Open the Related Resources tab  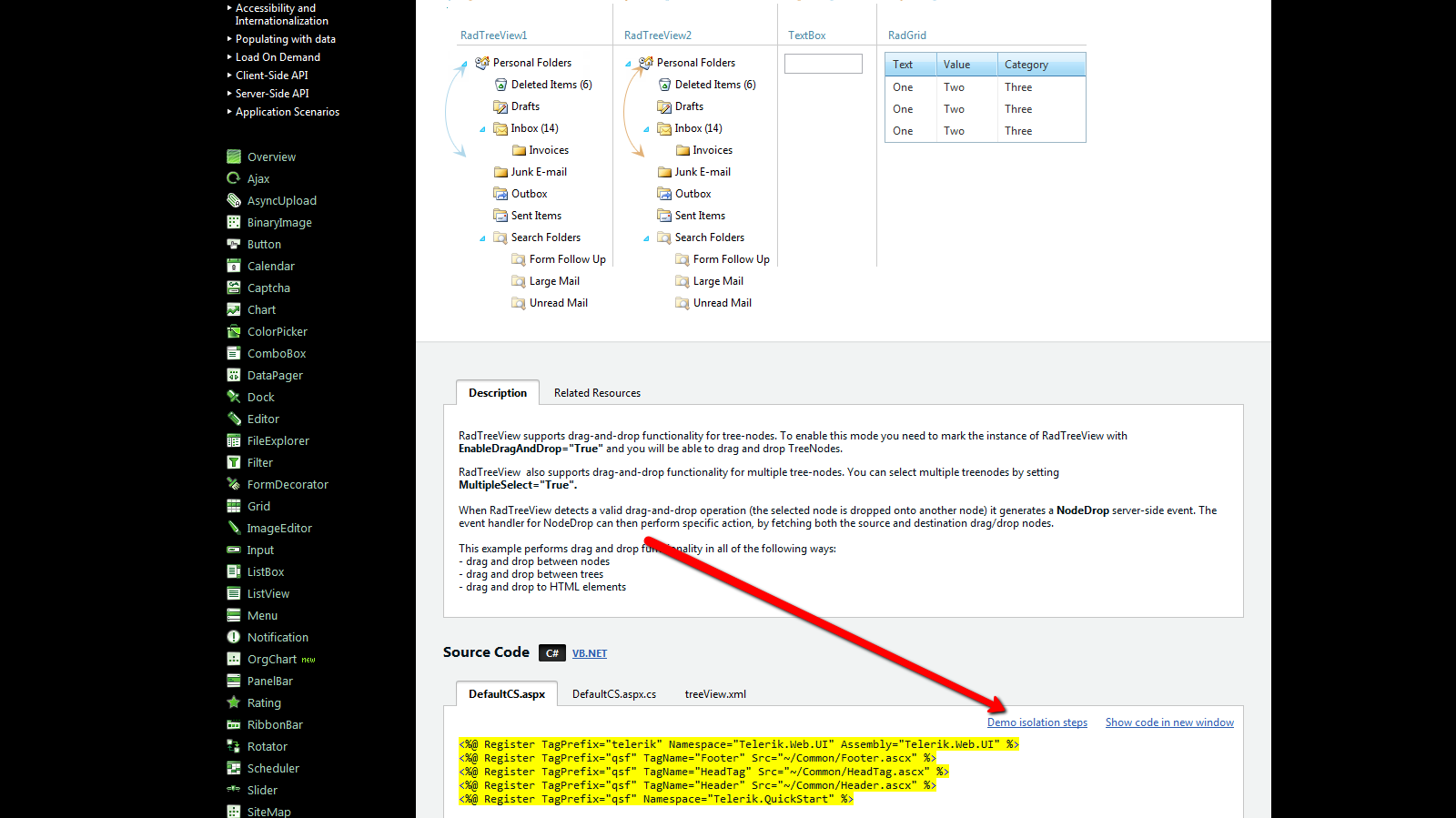click(597, 393)
